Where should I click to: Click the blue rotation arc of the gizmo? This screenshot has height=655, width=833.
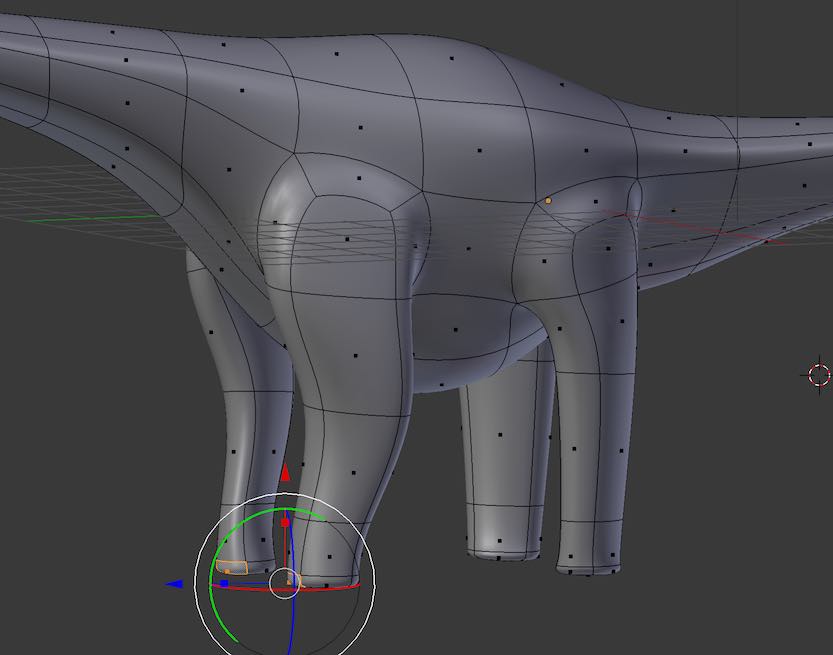click(x=294, y=616)
